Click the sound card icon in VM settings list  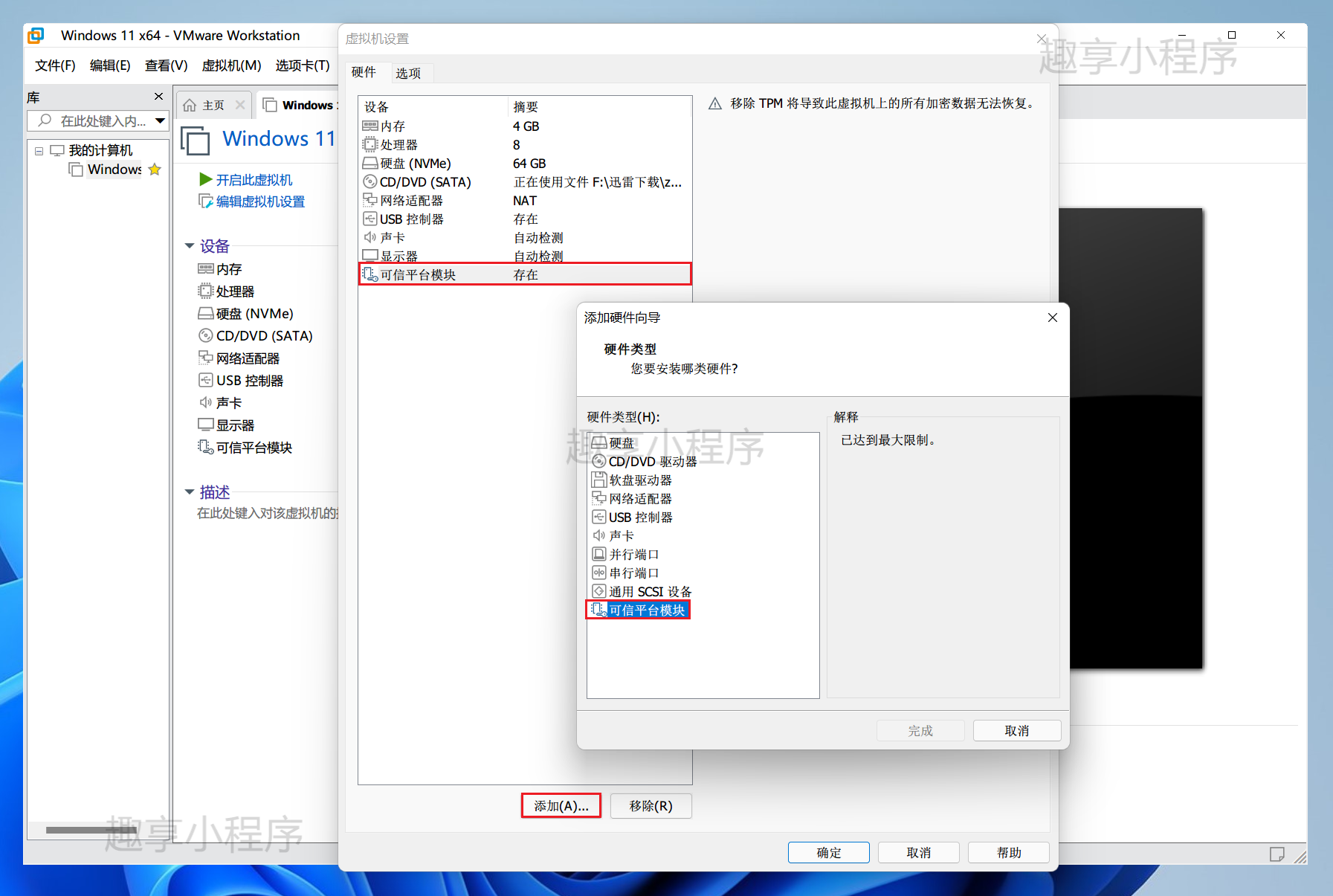pos(370,238)
